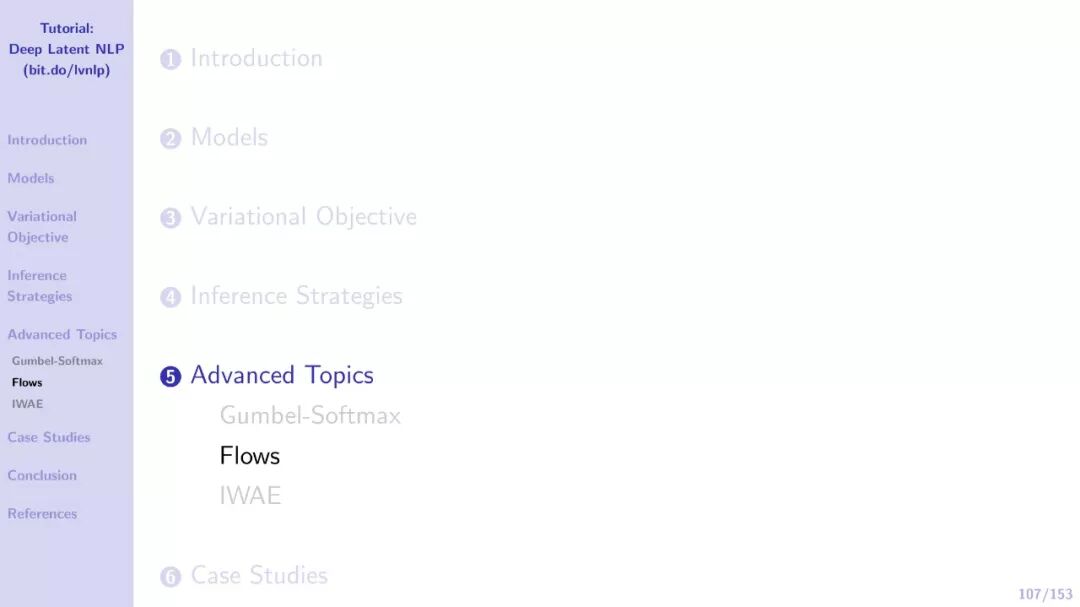Click the numbered bullet 6 beside Case Studies
1080x607 pixels.
tap(170, 577)
